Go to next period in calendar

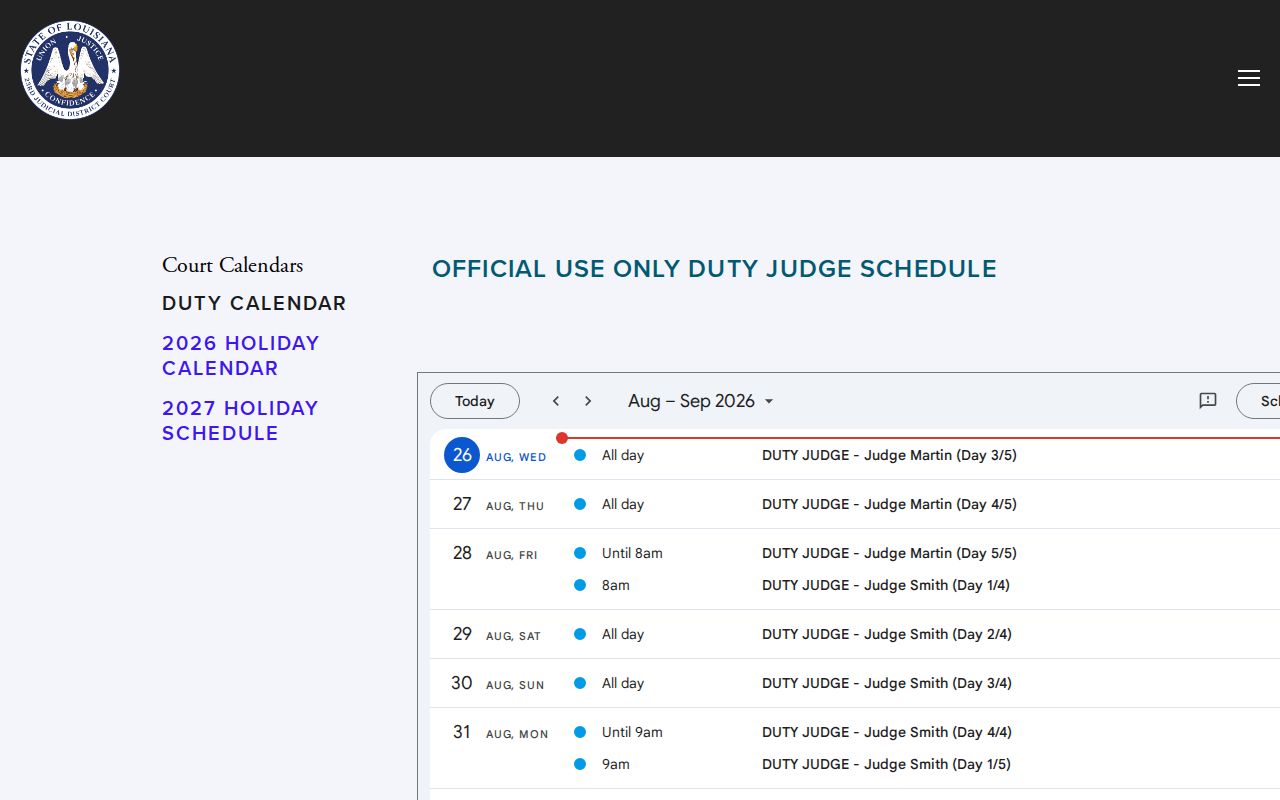(x=588, y=401)
